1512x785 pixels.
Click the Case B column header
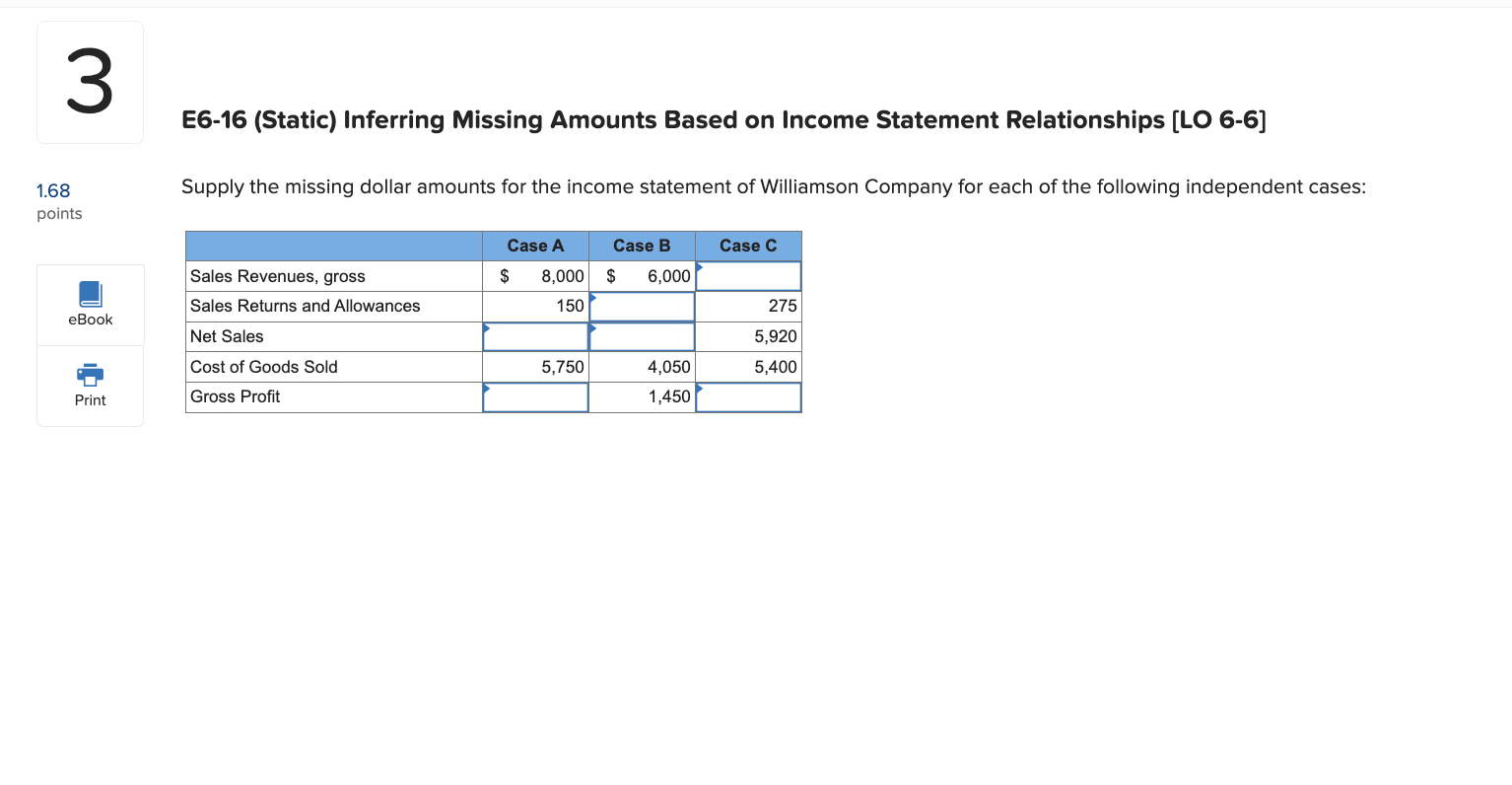point(642,246)
